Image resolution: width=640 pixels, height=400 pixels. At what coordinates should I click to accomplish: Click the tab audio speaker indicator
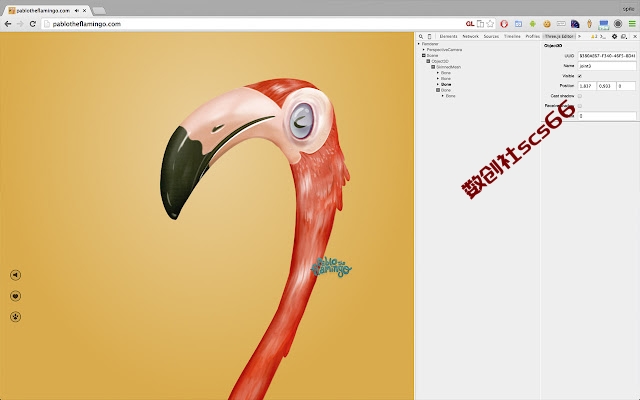coord(77,11)
